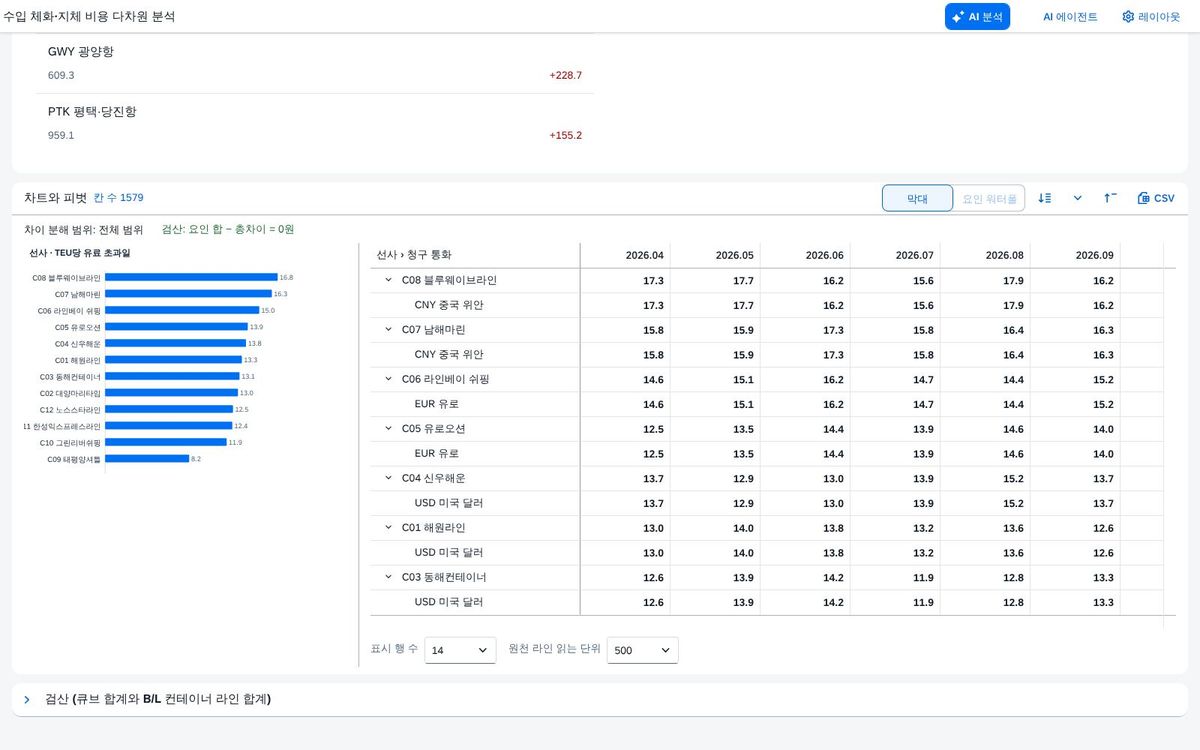Select the PTK 평택·당진항 card
Screen dimensions: 1200x750
tap(315, 123)
